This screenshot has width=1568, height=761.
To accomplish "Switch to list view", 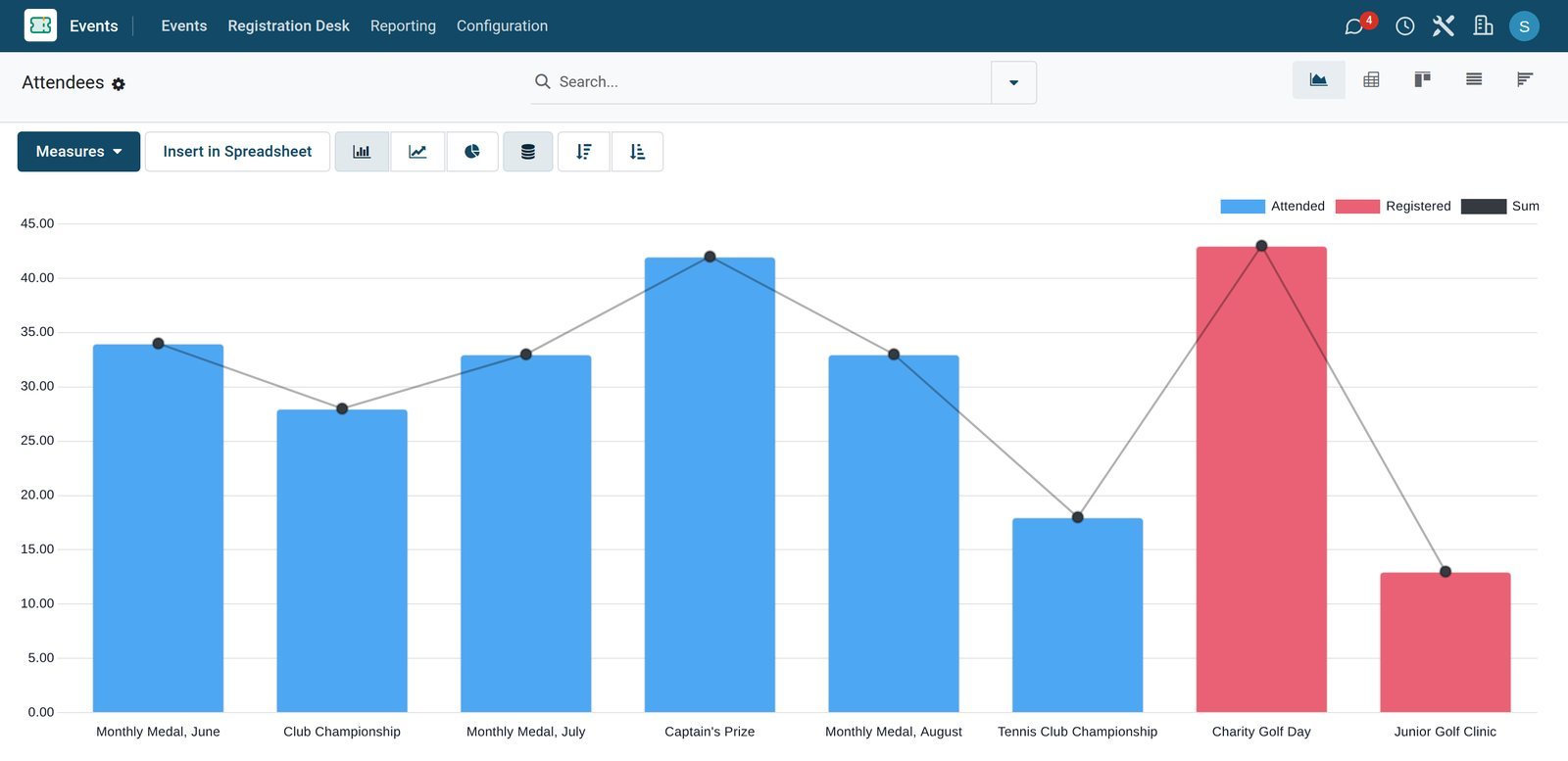I will point(1474,80).
